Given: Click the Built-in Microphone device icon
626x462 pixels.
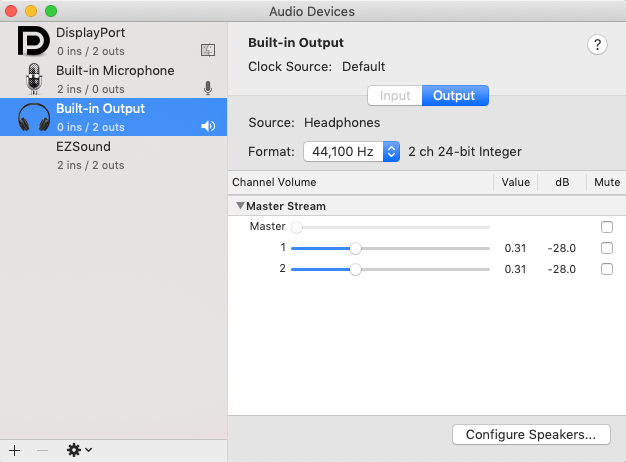Looking at the screenshot, I should pyautogui.click(x=33, y=79).
